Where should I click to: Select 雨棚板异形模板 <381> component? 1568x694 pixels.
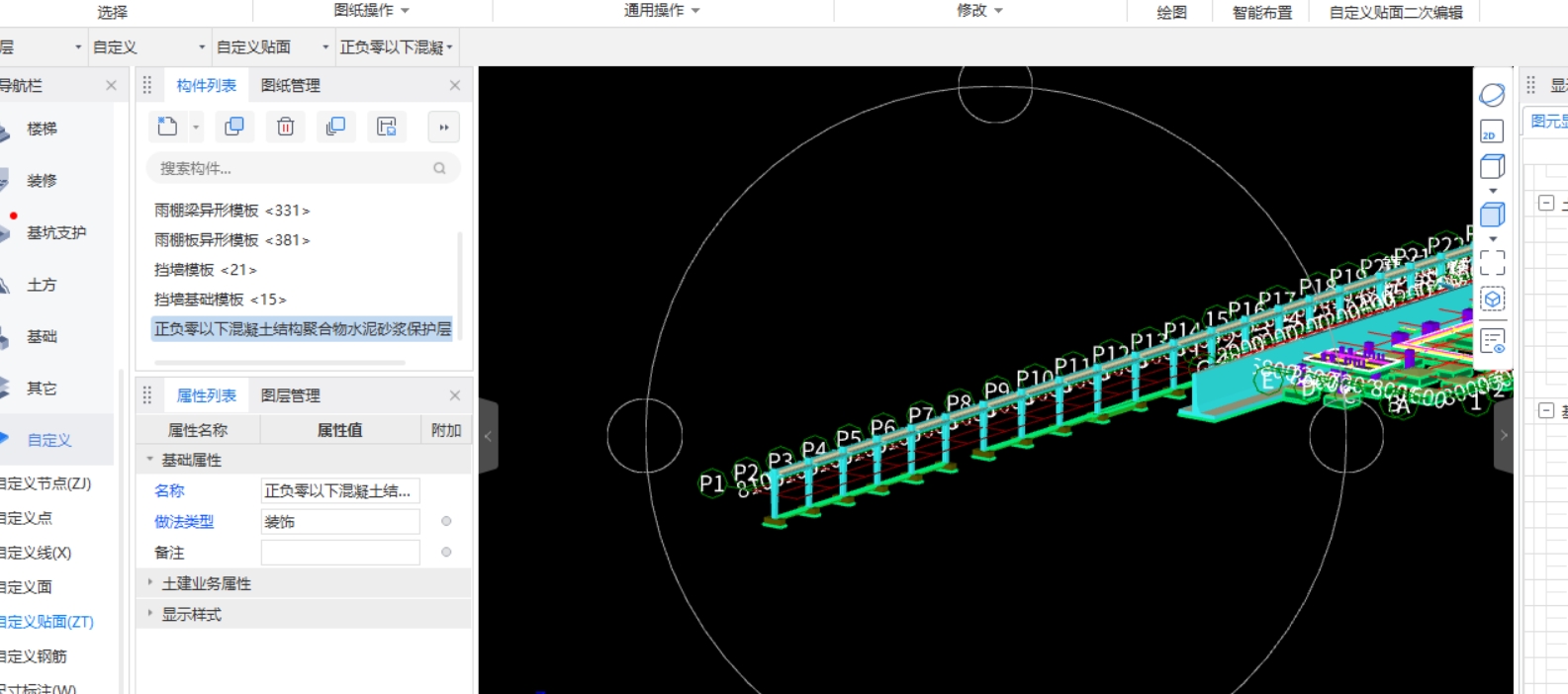(x=232, y=240)
